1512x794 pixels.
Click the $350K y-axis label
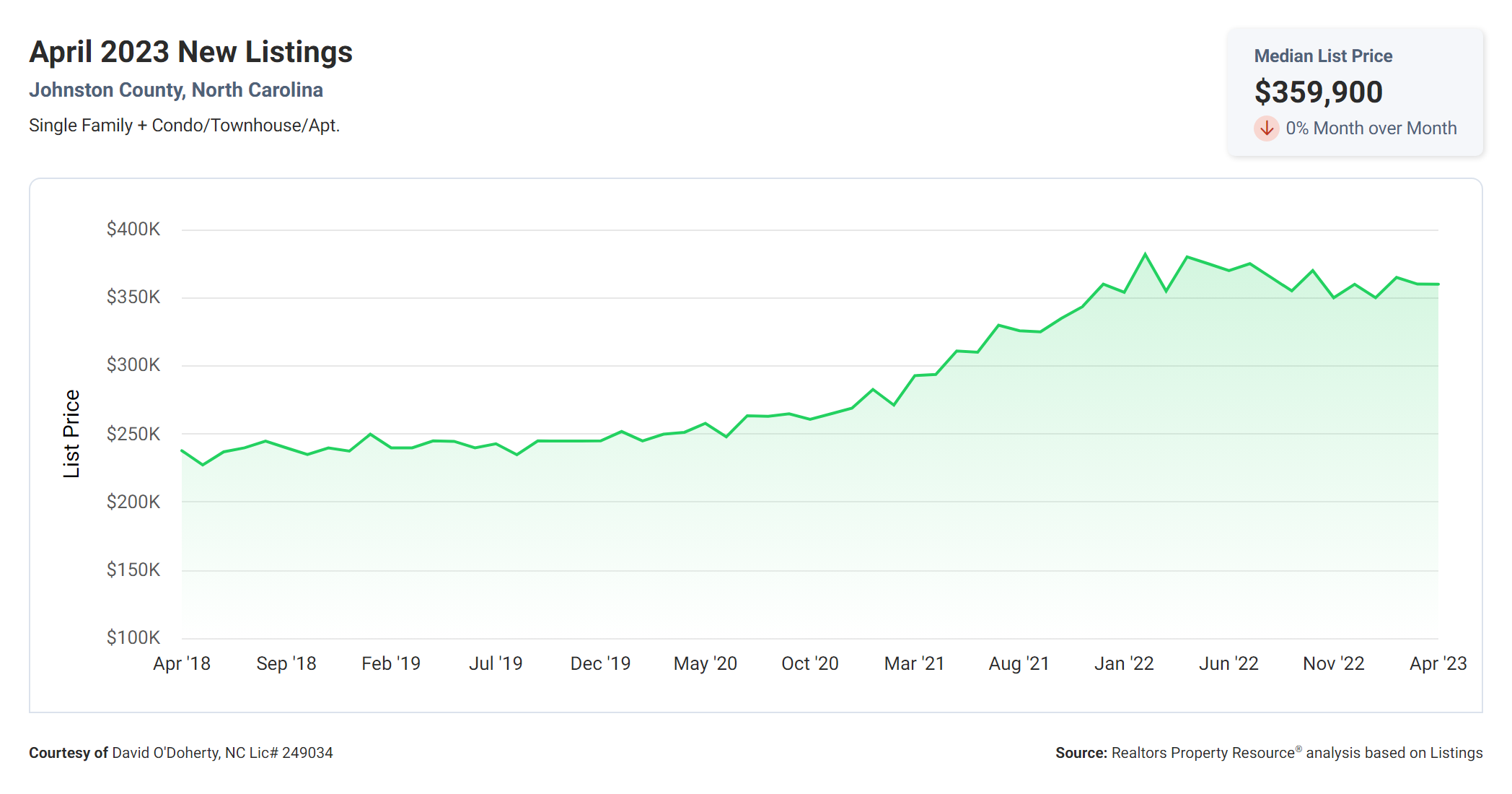[133, 297]
